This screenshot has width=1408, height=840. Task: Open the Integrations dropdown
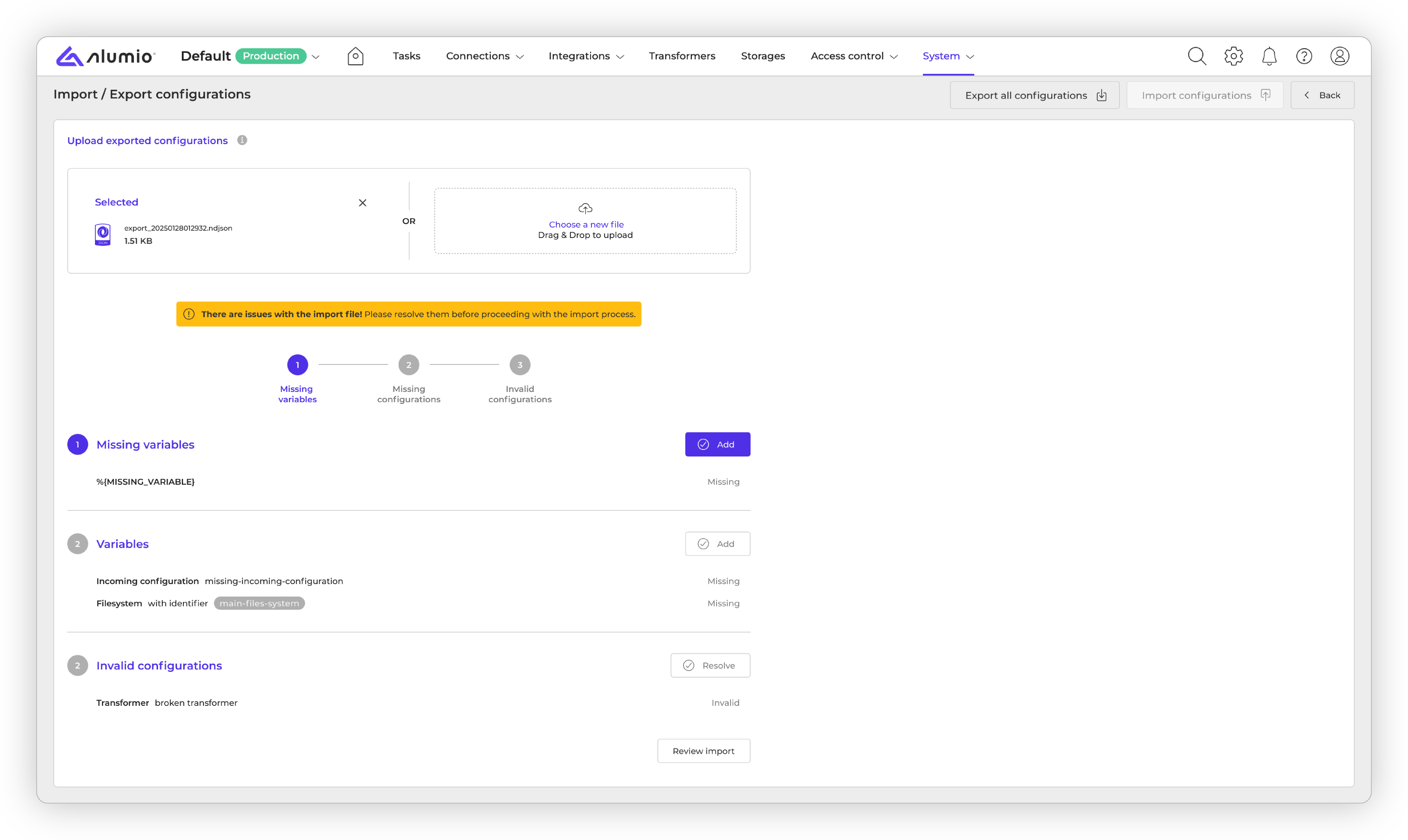tap(586, 56)
